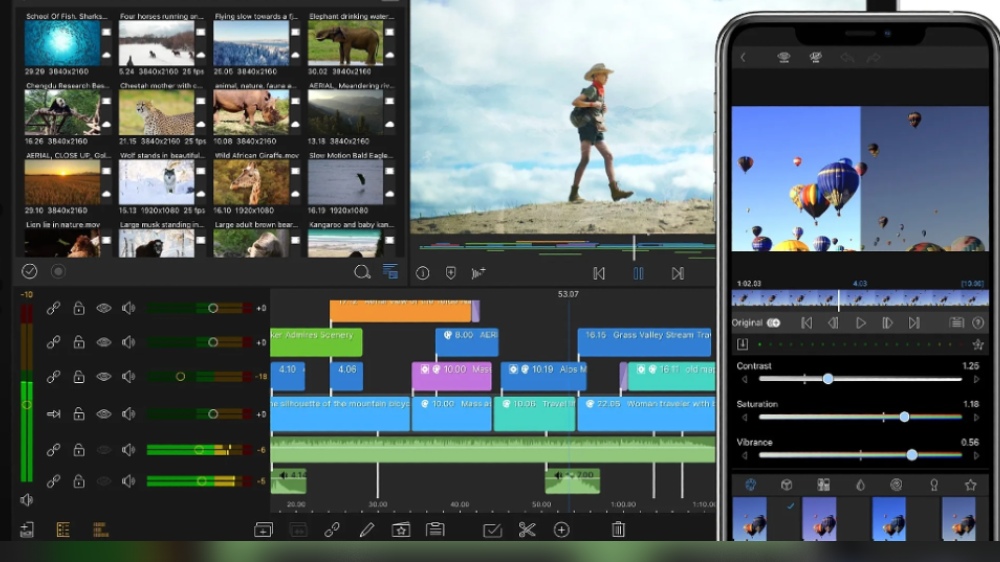Open the concentric circle tab on phone
The image size is (1000, 562).
coord(896,485)
